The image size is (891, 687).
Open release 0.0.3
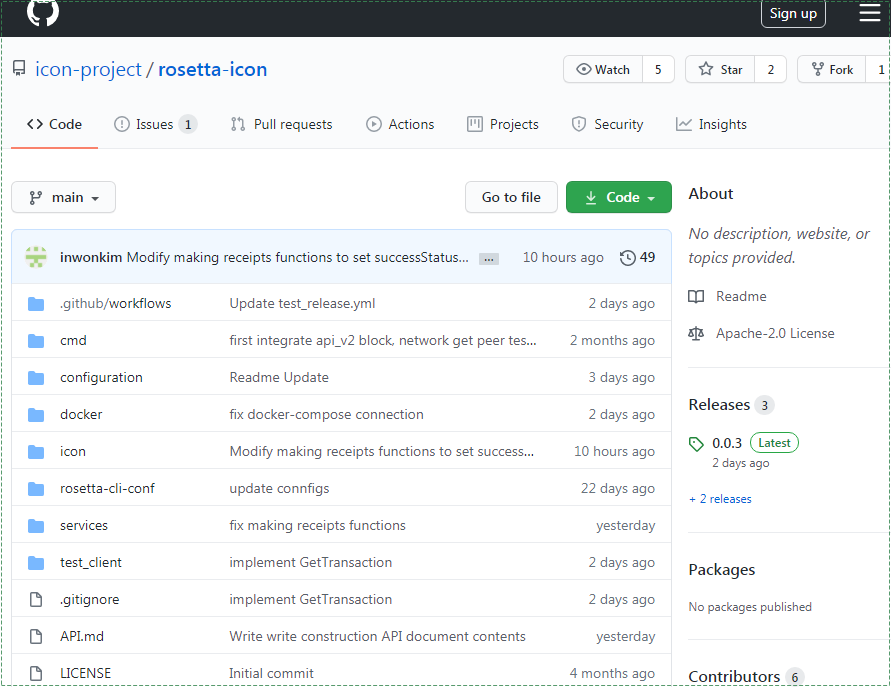(727, 443)
